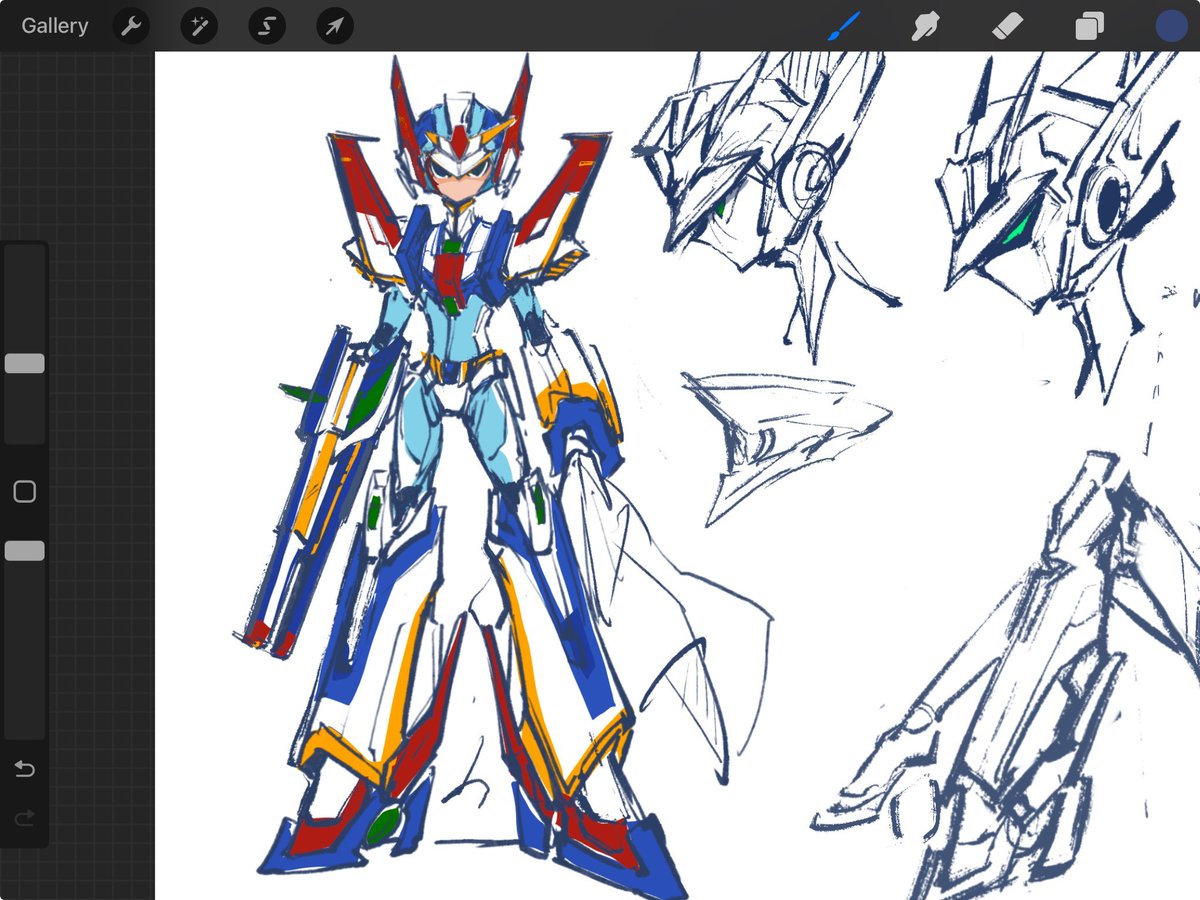Select the Eraser tool
This screenshot has height=900, width=1200.
tap(1007, 26)
